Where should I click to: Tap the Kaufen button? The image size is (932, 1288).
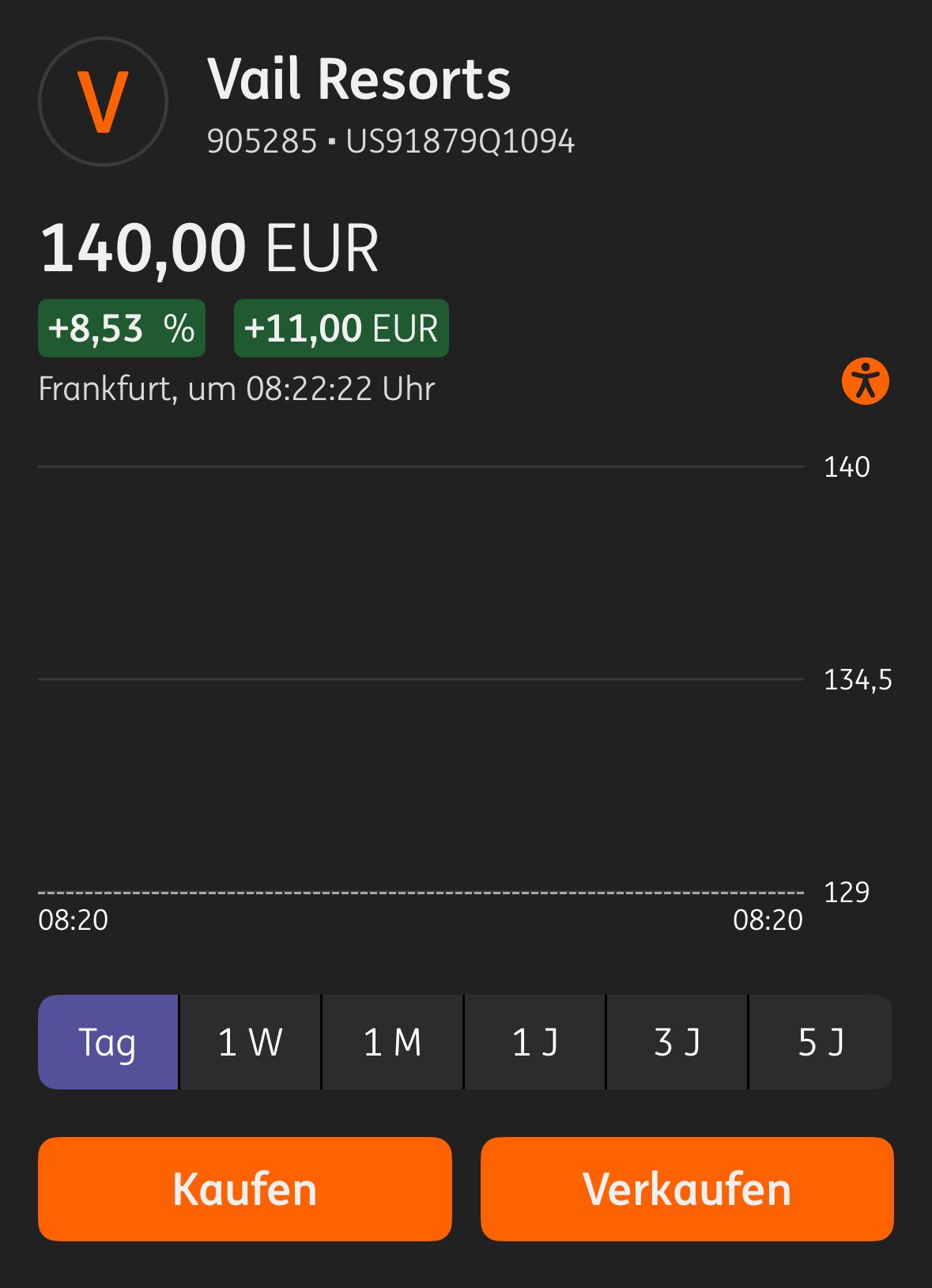coord(245,1189)
